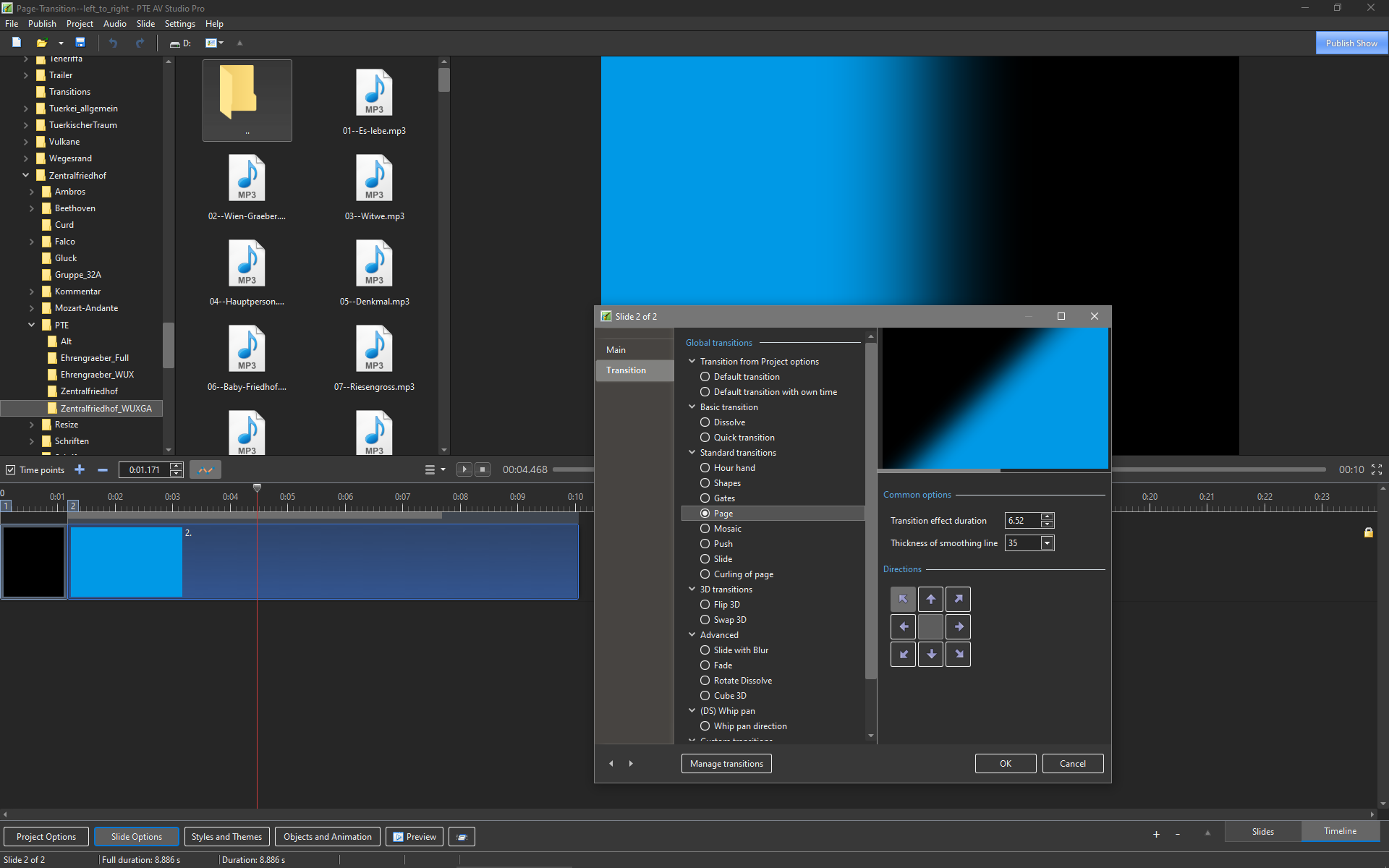The image size is (1389, 868).
Task: Collapse the Standard transitions group
Action: coord(692,453)
